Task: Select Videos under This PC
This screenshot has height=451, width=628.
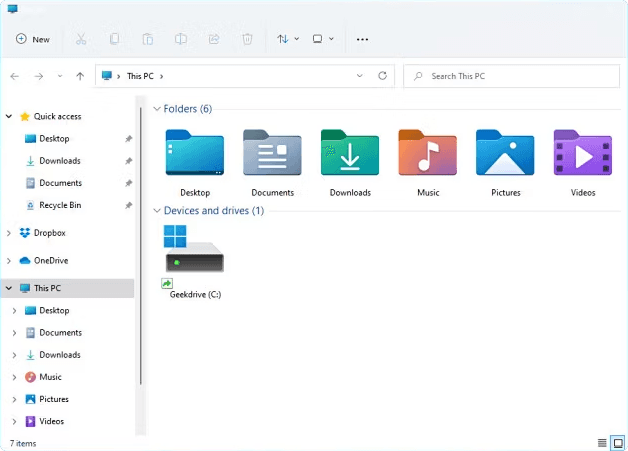Action: pyautogui.click(x=51, y=421)
